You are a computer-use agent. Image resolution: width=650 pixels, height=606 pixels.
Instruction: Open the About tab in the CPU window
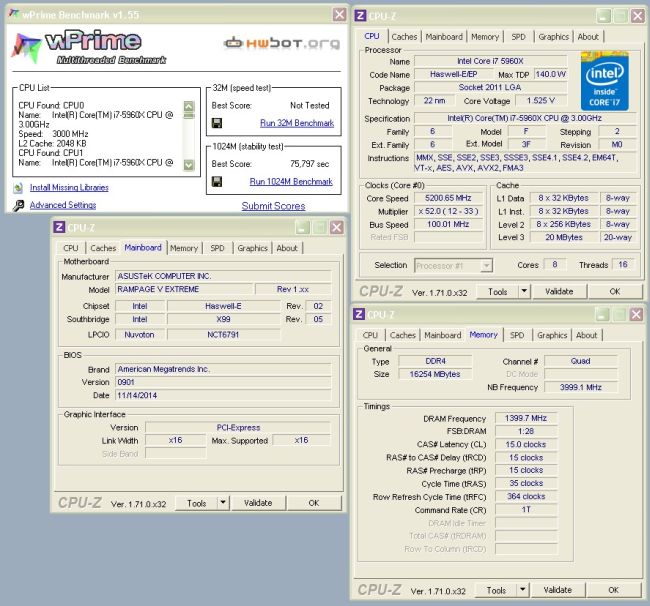click(588, 37)
